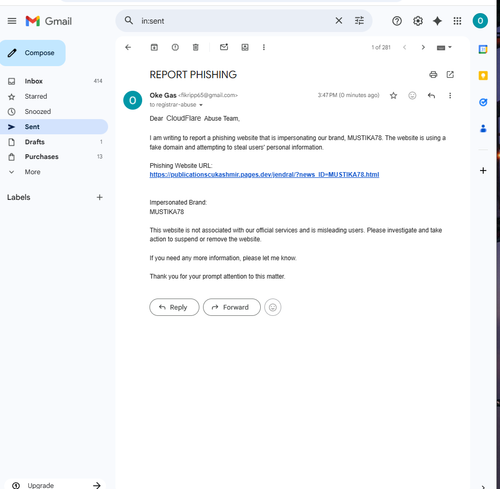This screenshot has height=489, width=500.
Task: Click the sender name Oke Gas
Action: [163, 95]
